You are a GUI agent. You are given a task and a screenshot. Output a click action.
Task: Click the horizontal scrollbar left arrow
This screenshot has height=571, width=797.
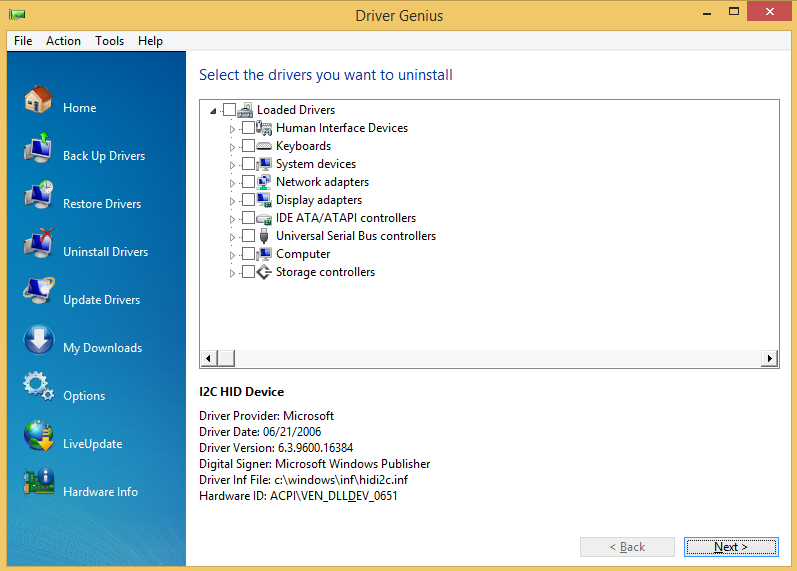point(208,358)
